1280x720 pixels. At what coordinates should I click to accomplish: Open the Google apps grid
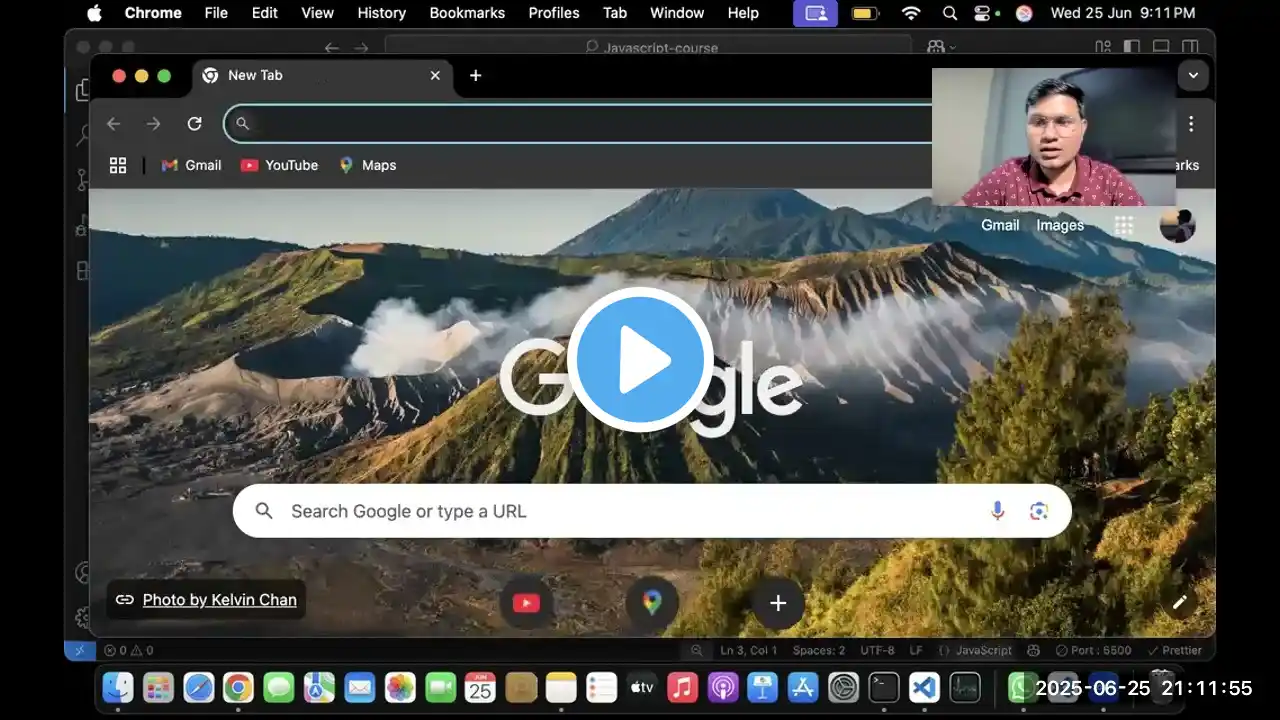[1124, 226]
